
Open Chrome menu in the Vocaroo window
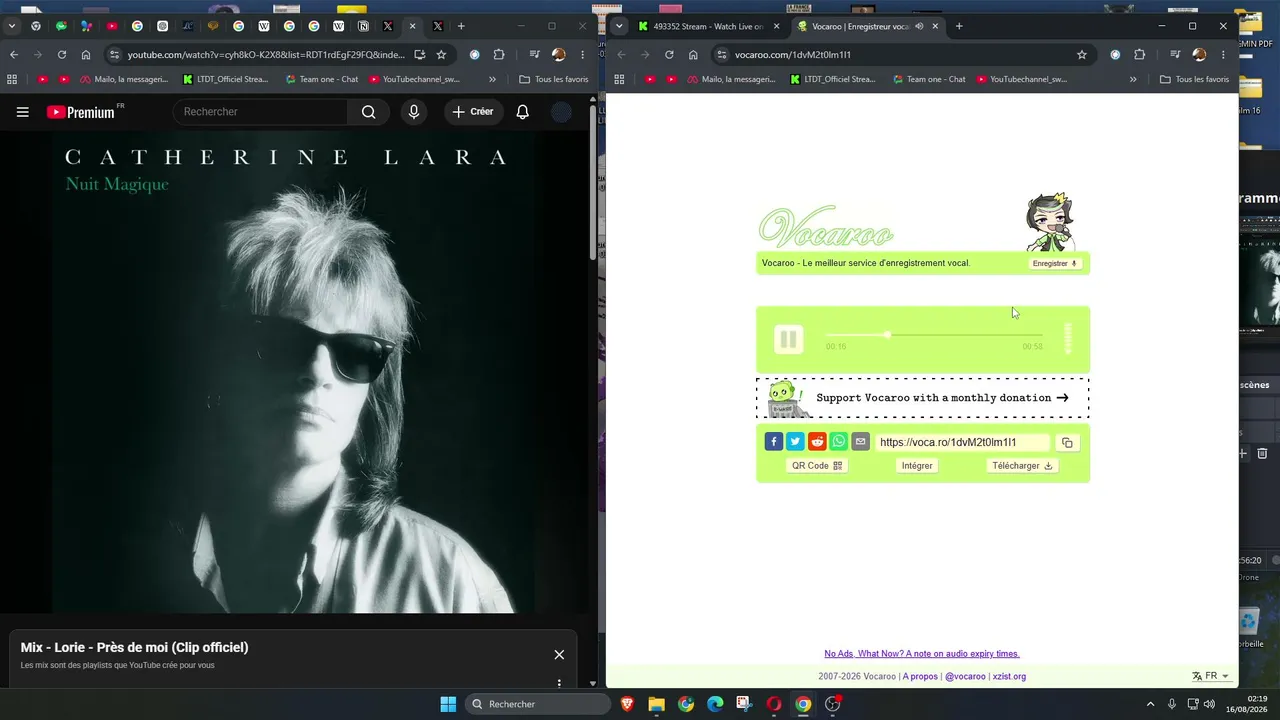(x=1224, y=55)
